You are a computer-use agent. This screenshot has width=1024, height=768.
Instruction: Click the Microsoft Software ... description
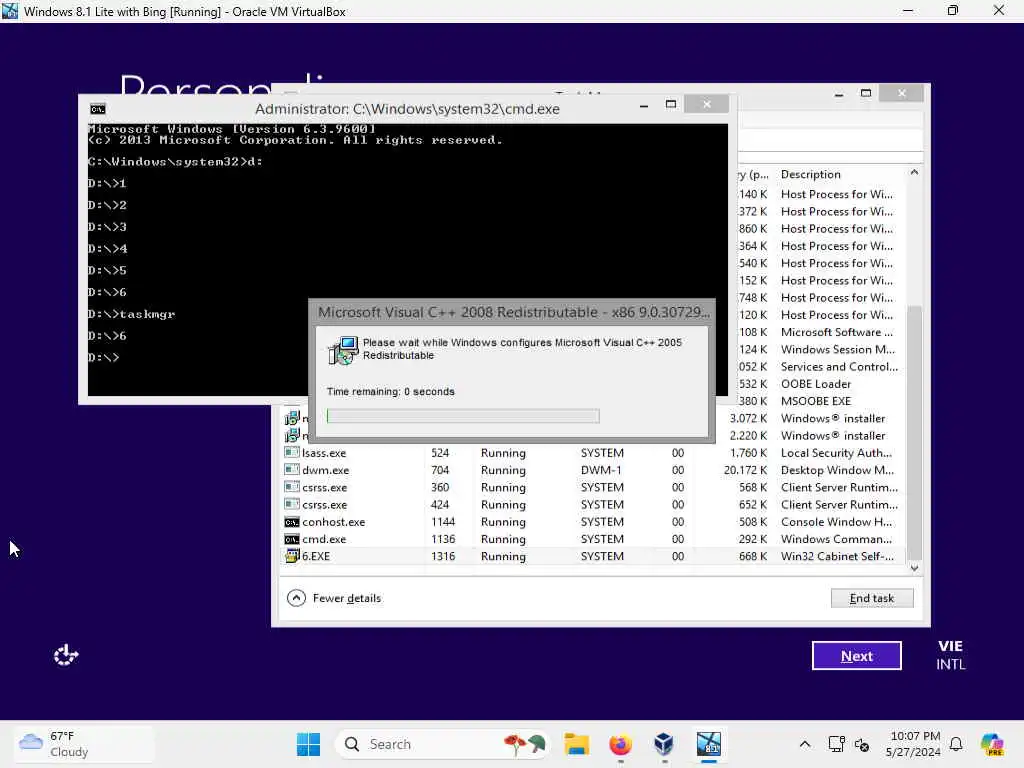point(837,332)
